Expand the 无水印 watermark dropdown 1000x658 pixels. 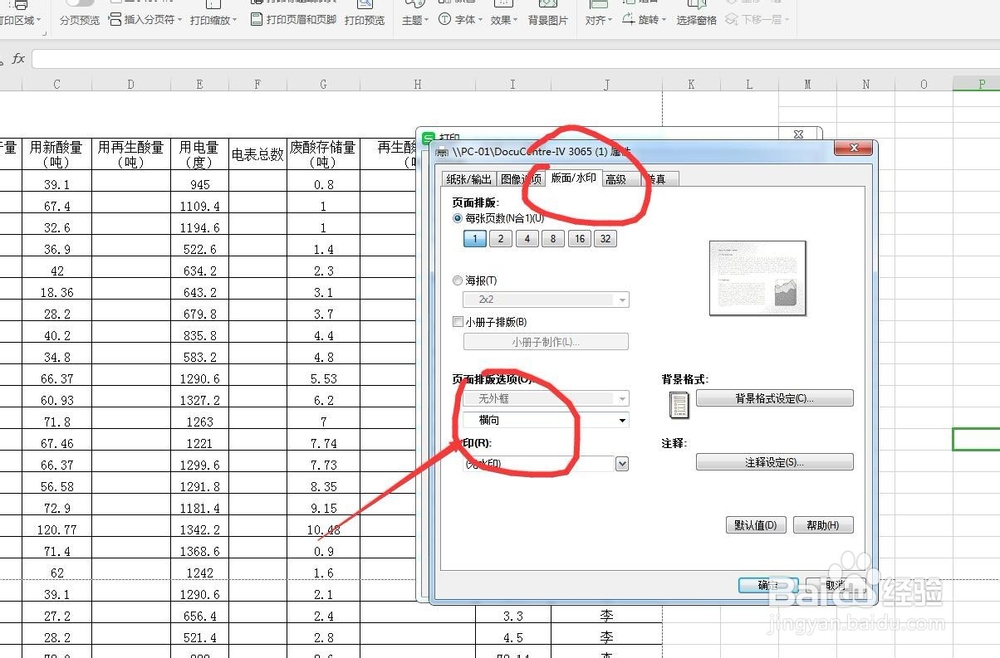(621, 462)
